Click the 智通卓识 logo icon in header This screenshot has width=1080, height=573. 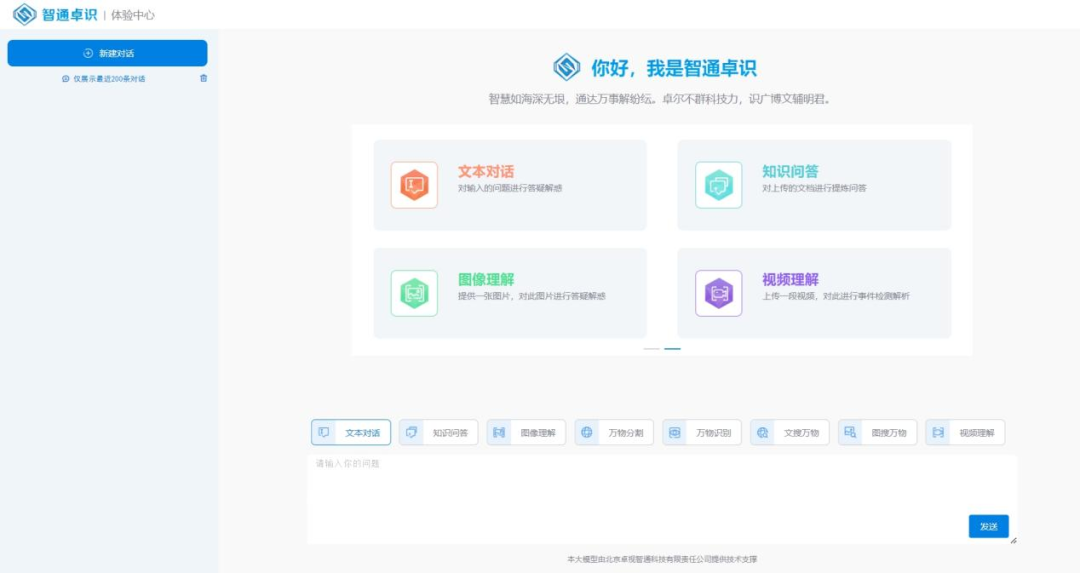point(24,14)
